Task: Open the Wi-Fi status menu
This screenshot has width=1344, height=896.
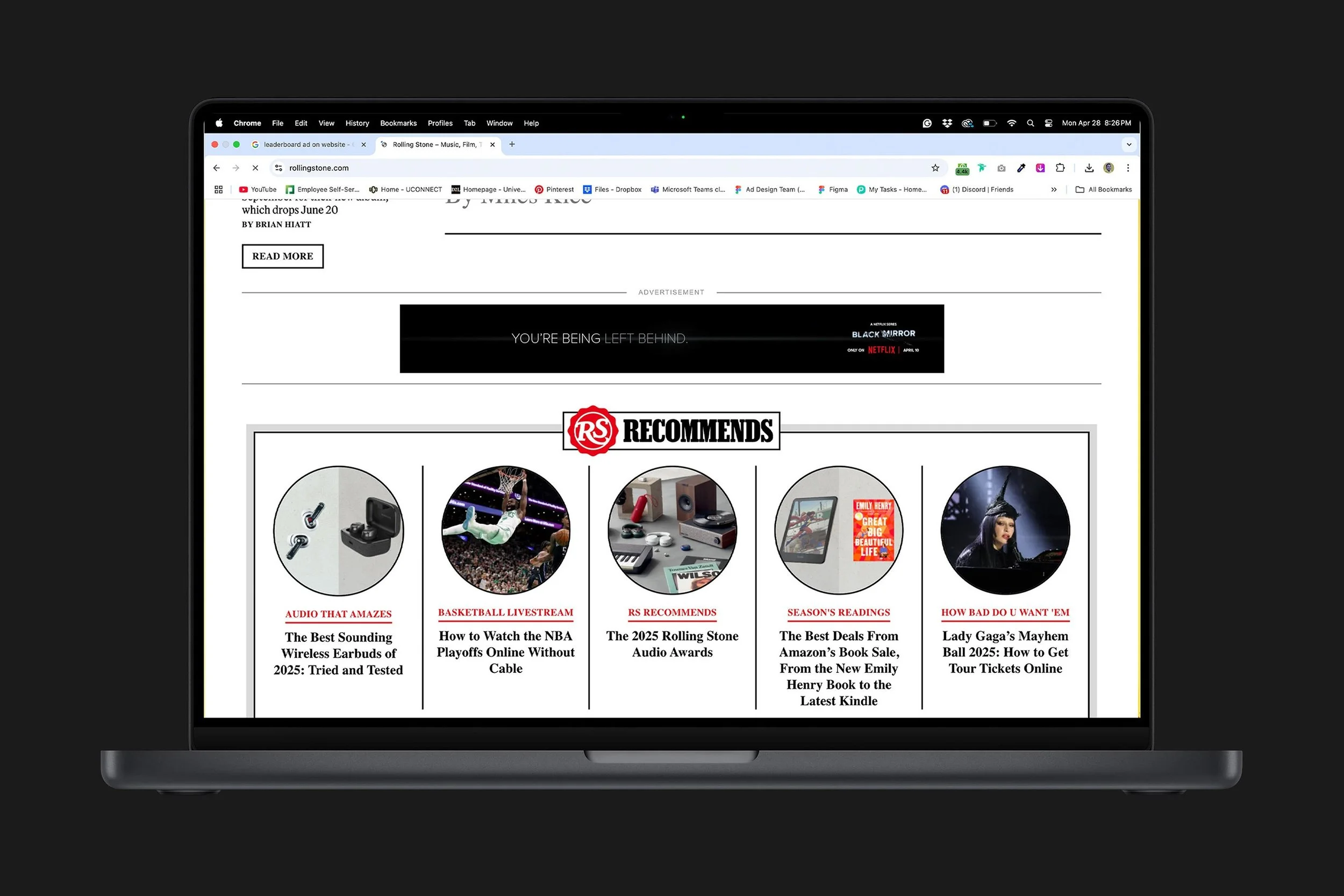Action: tap(1011, 124)
